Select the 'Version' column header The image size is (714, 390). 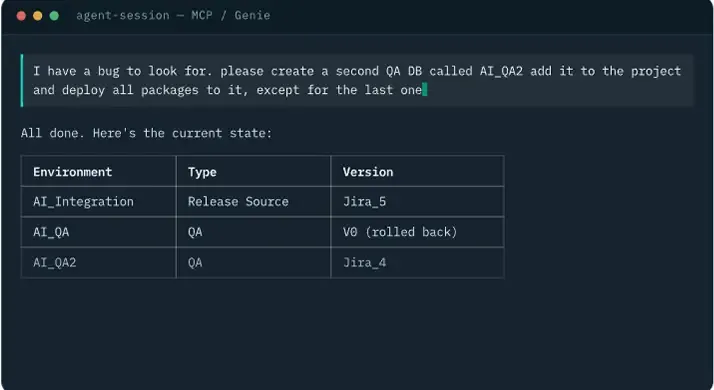click(417, 171)
